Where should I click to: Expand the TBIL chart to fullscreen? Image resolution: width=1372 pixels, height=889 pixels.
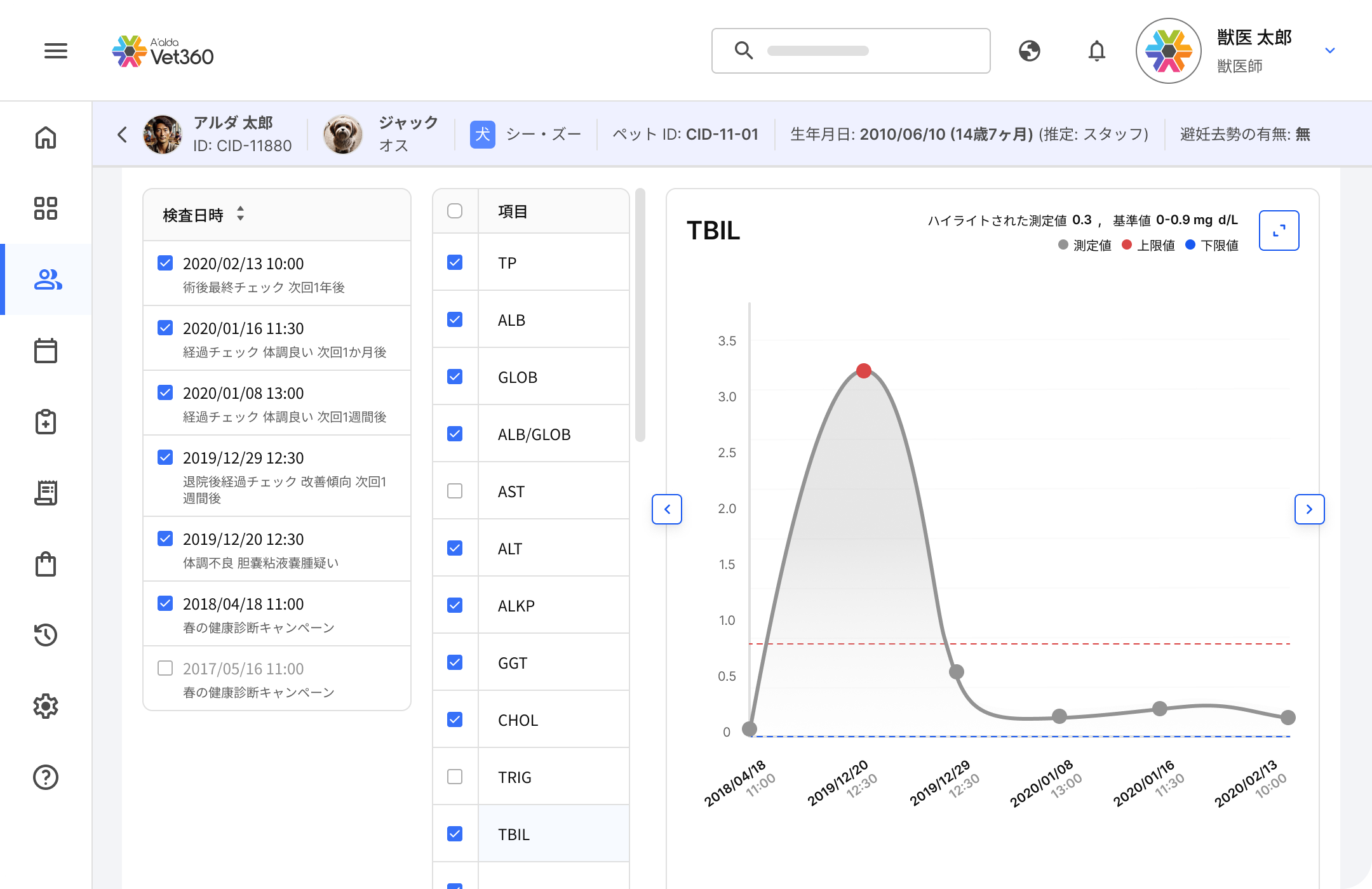[x=1279, y=231]
